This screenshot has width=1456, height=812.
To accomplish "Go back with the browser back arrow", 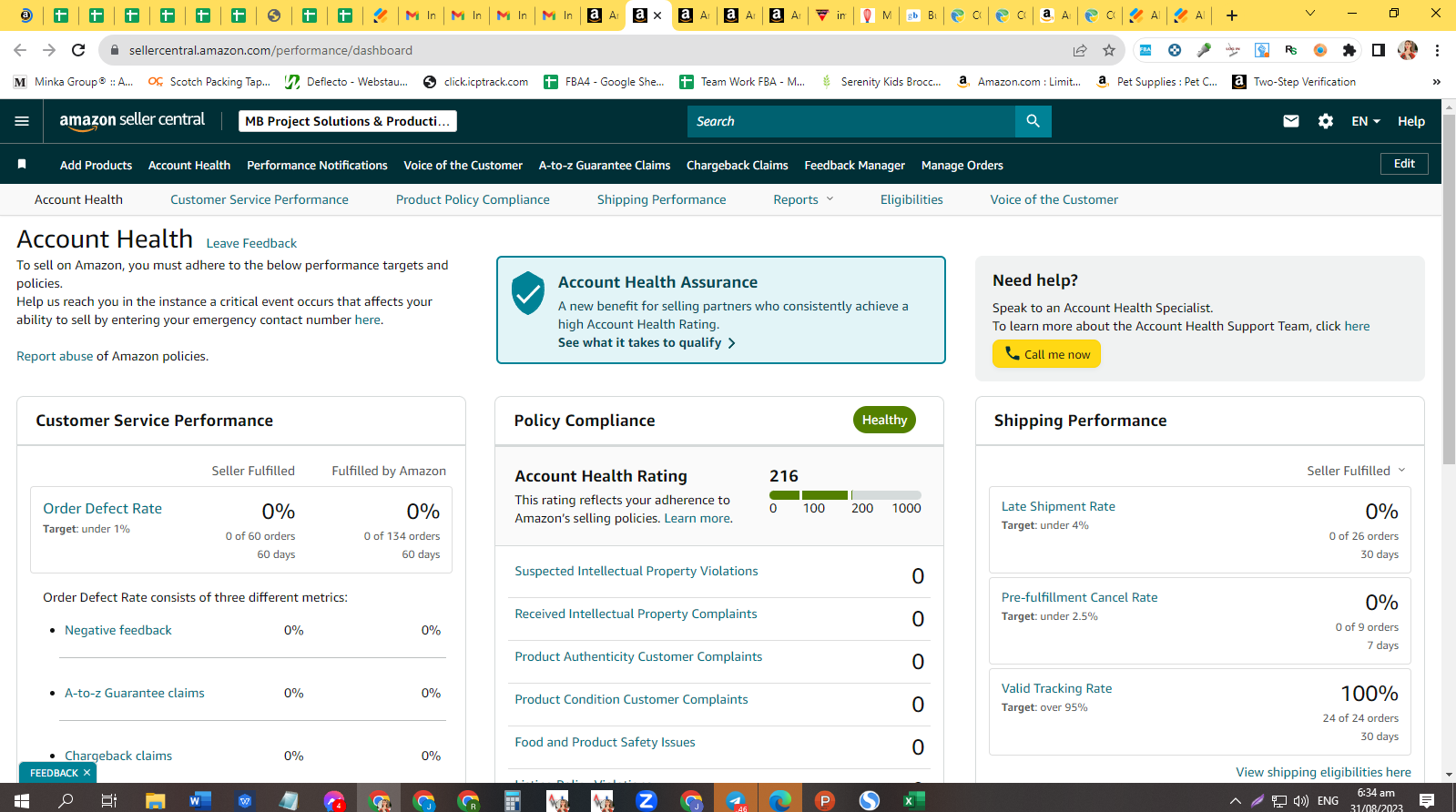I will (20, 50).
